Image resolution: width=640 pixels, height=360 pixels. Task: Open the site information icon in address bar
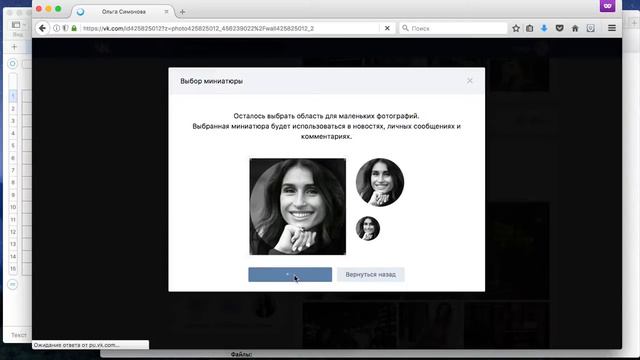coord(56,28)
